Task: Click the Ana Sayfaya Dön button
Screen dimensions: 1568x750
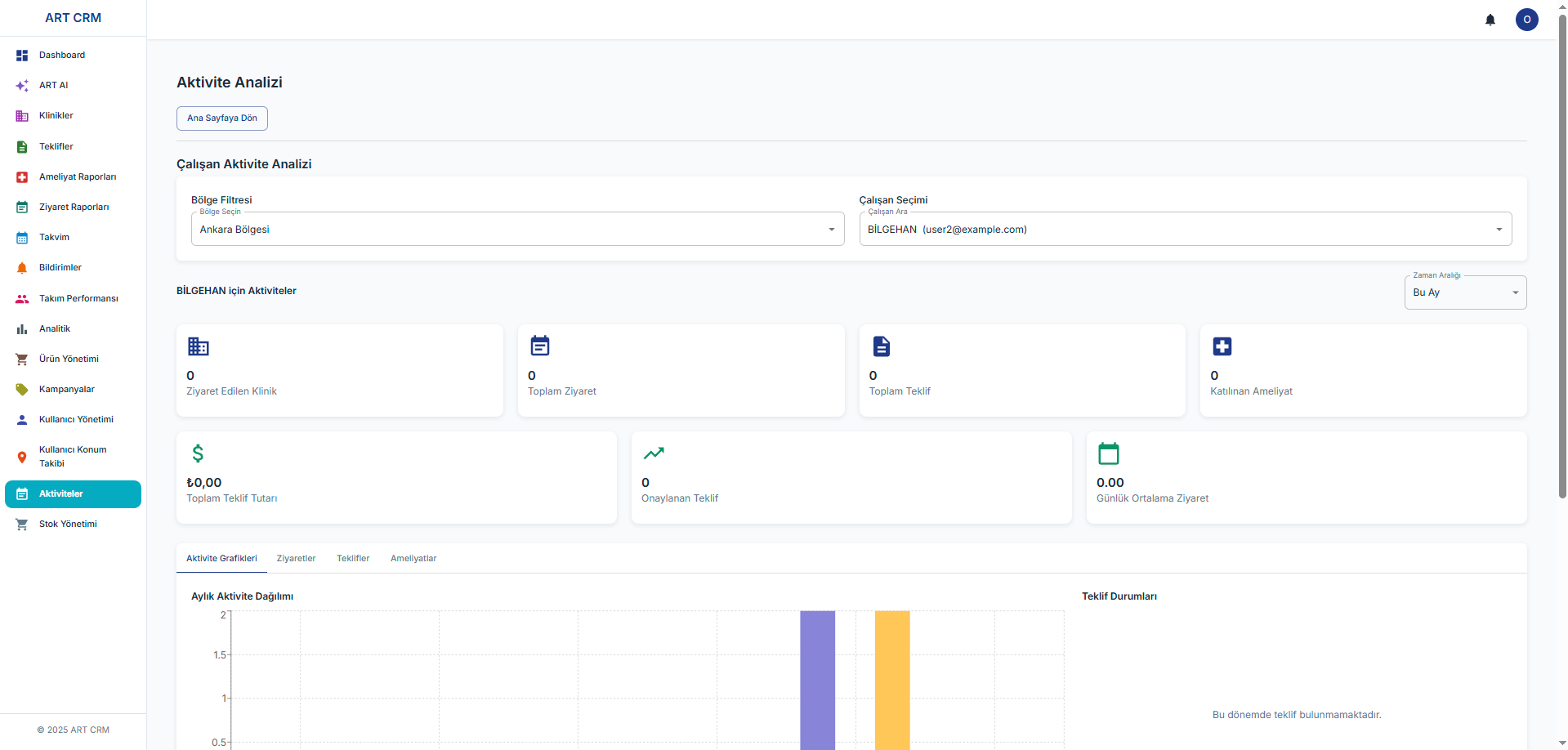Action: pos(222,118)
